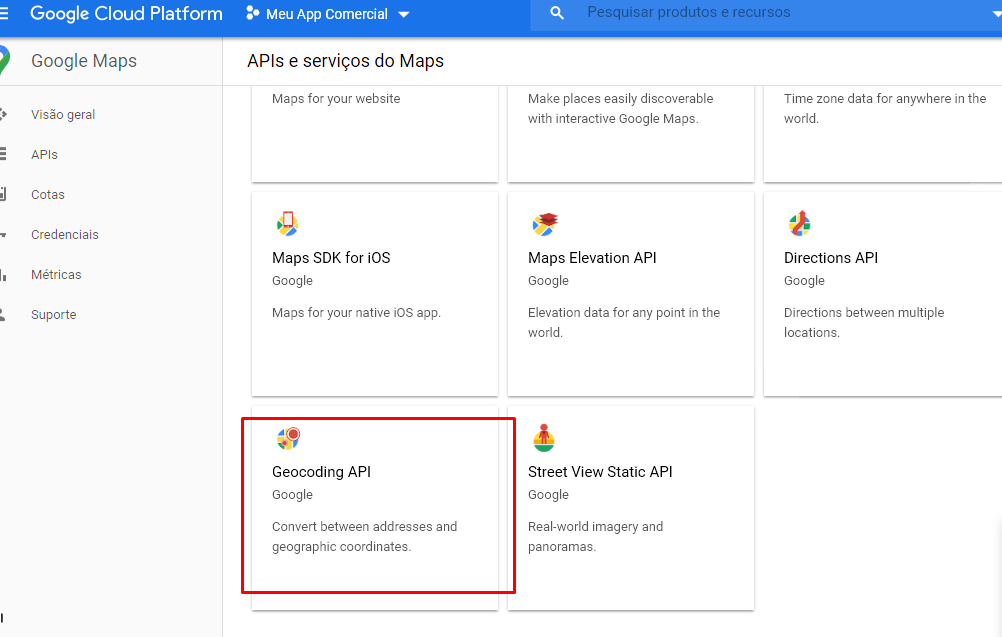
Task: Open Suporte in the sidebar
Action: tap(54, 314)
